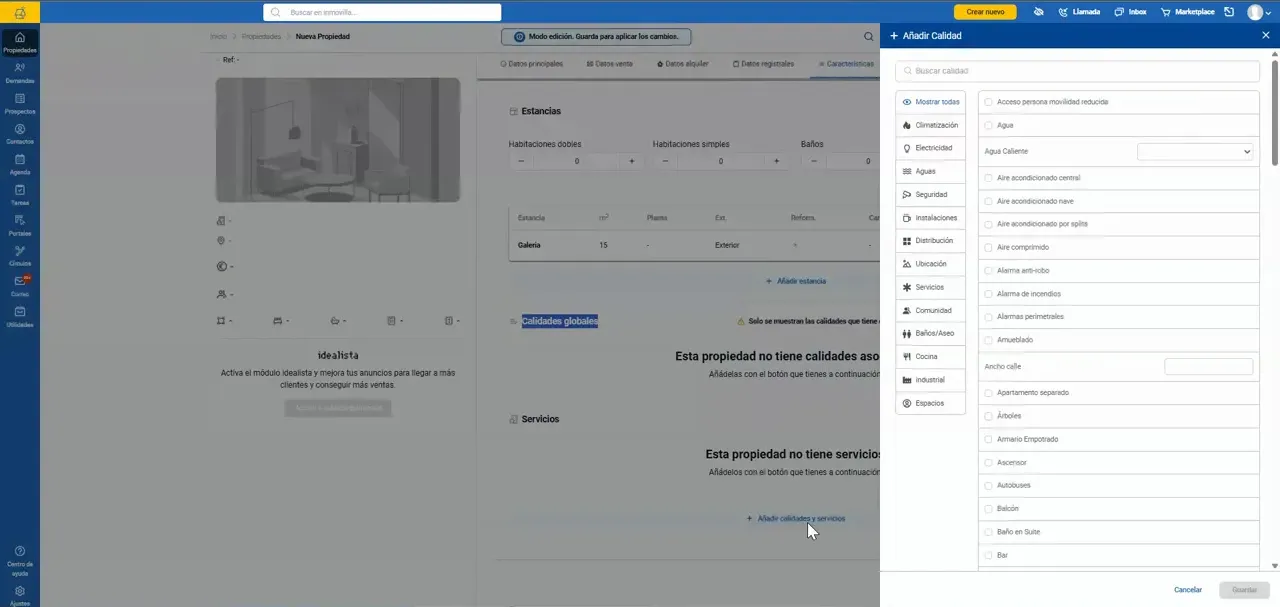Click the magnifier icon beside edit banner

coord(868,36)
